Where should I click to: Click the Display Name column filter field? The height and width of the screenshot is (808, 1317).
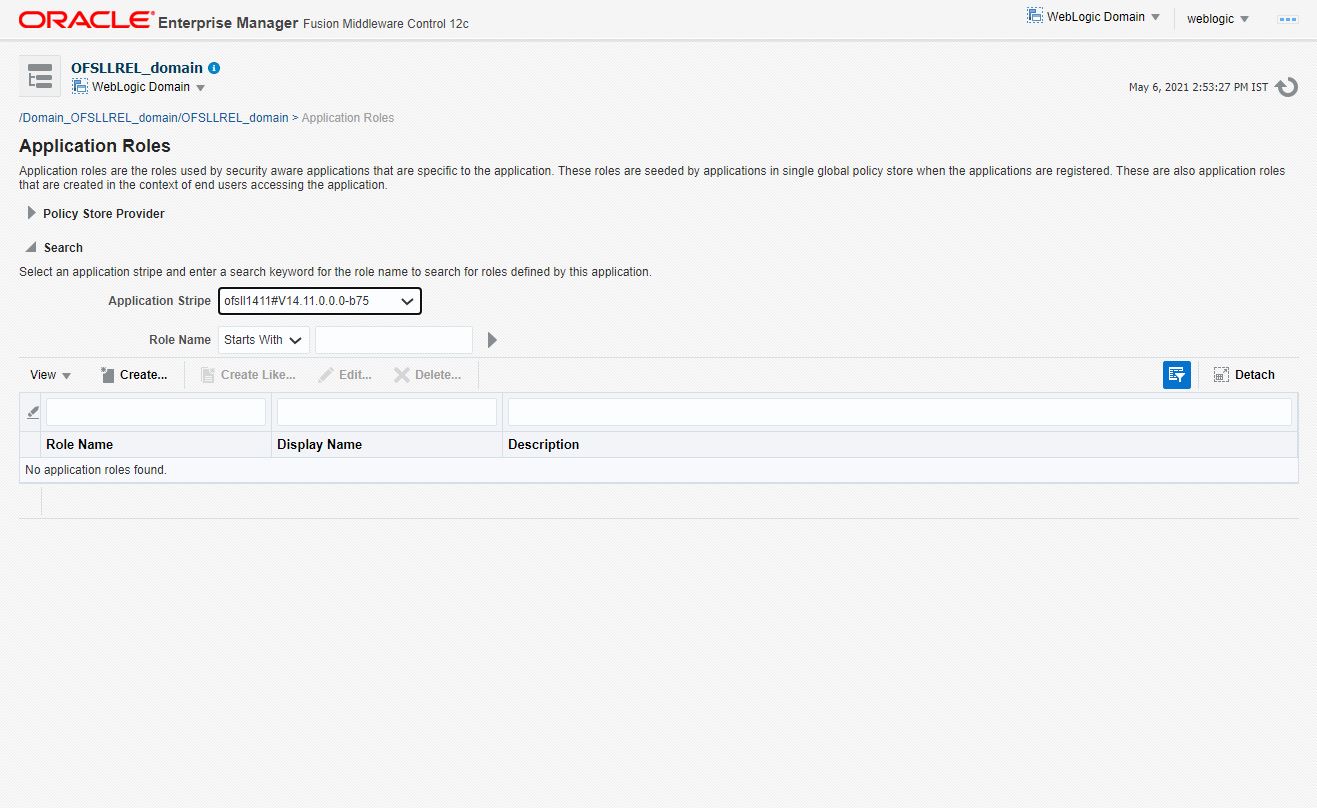[387, 412]
